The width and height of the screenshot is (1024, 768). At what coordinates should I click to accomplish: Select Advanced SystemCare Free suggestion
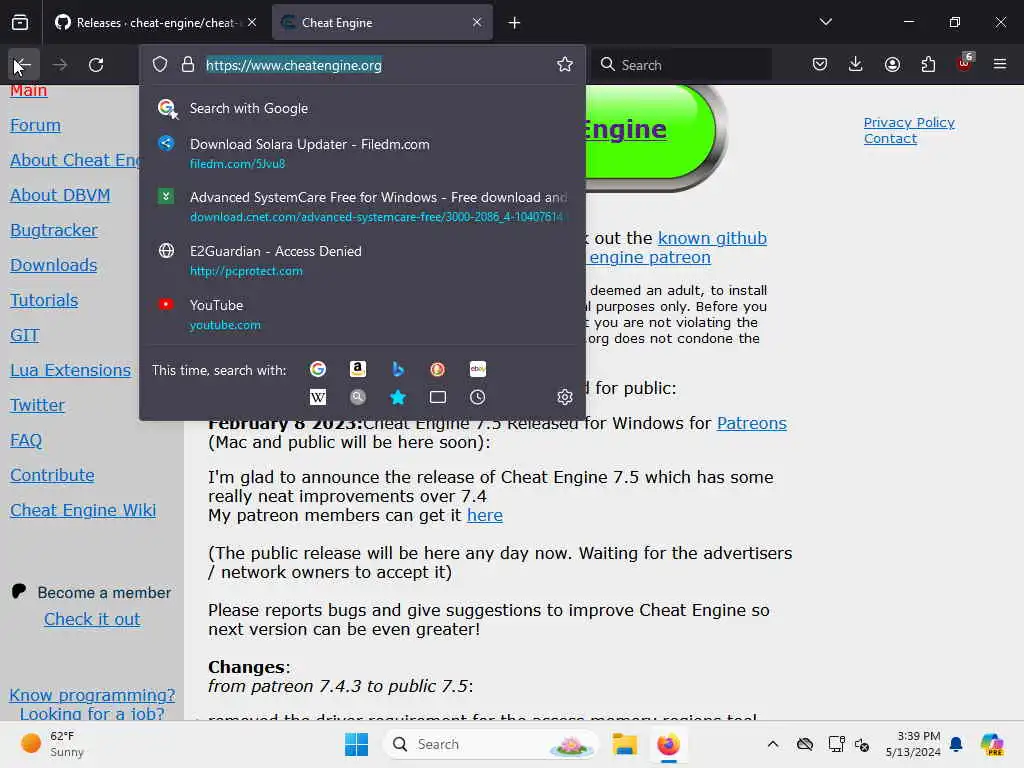click(362, 206)
